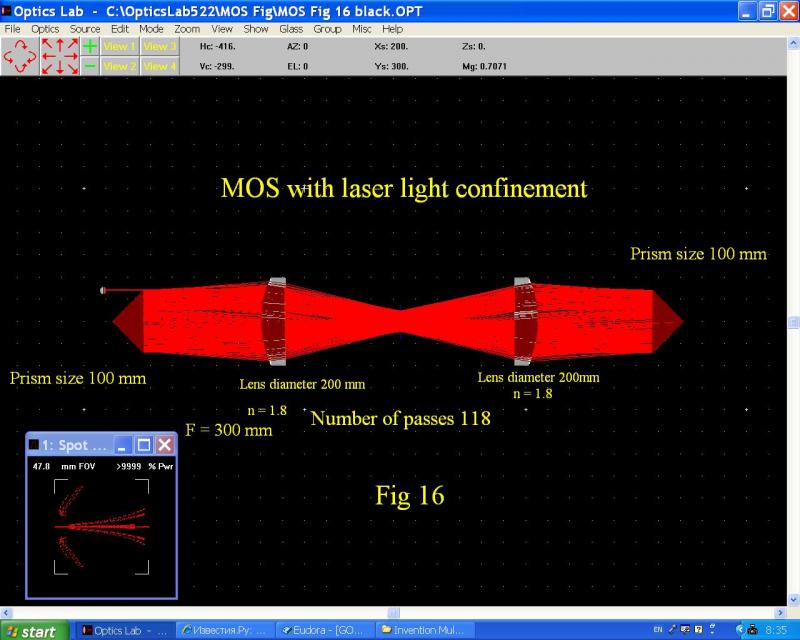Open the Optics menu
800x640 pixels.
pos(45,29)
